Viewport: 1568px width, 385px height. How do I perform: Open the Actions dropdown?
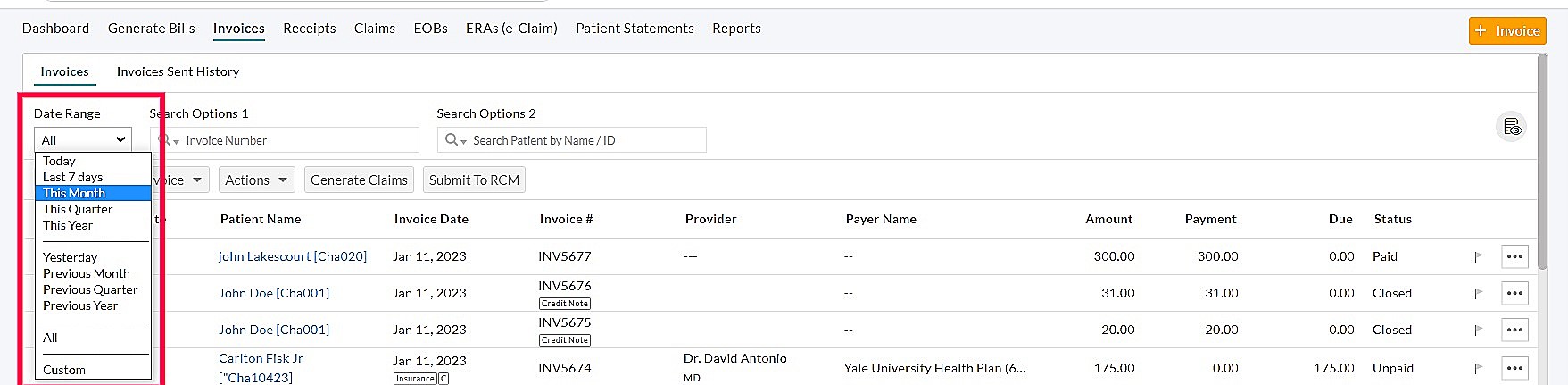click(256, 180)
